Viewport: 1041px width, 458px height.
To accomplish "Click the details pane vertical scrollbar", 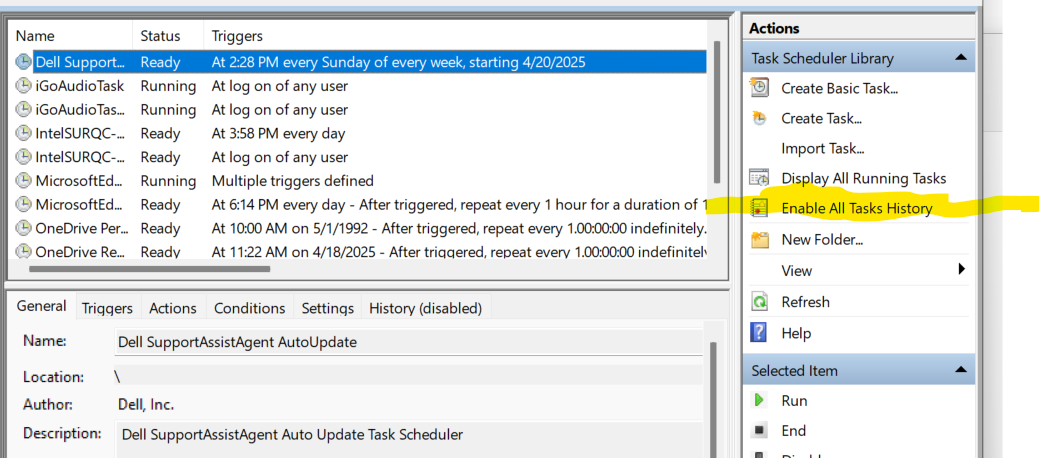I will [x=713, y=398].
